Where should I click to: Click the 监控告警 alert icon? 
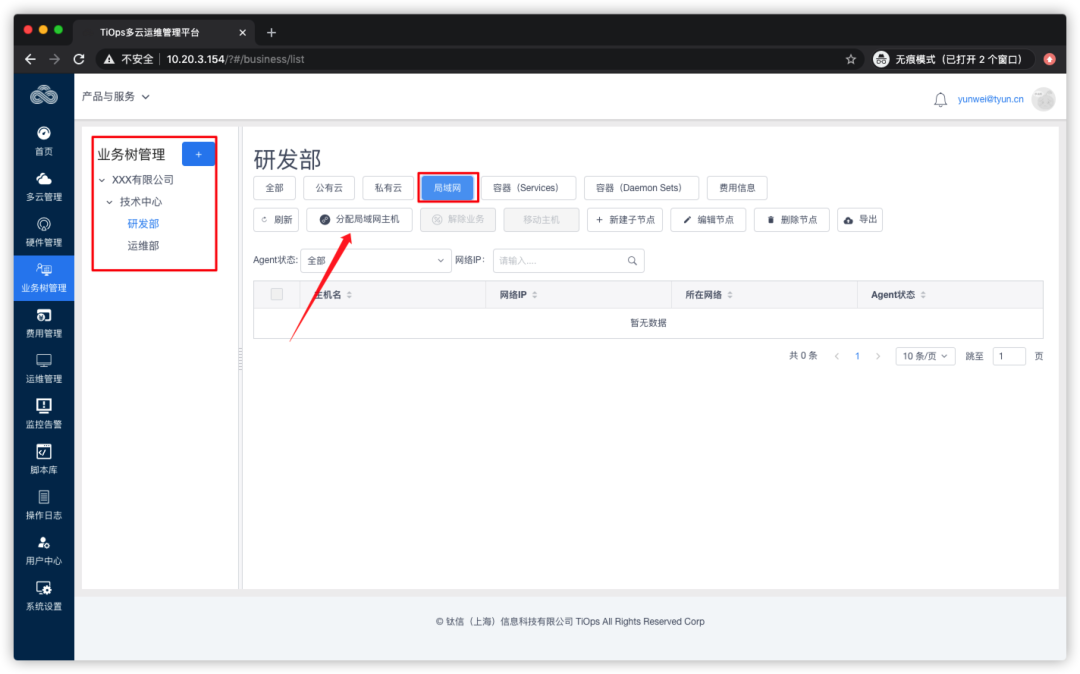[43, 410]
